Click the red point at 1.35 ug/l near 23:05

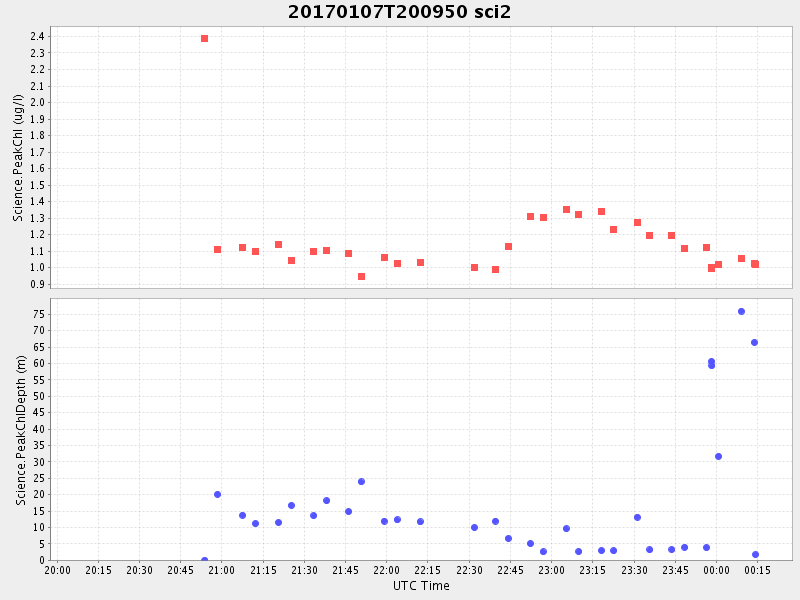(x=566, y=209)
